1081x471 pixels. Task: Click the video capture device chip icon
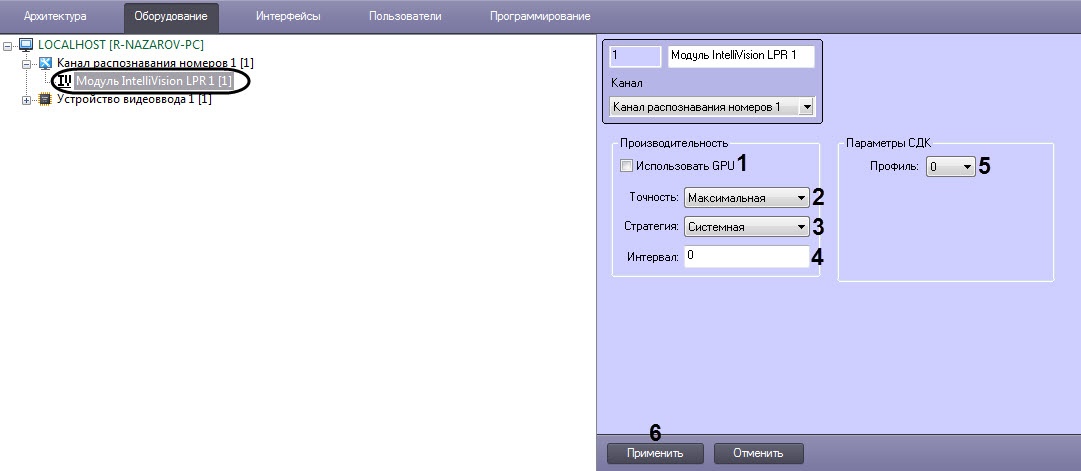(x=45, y=99)
